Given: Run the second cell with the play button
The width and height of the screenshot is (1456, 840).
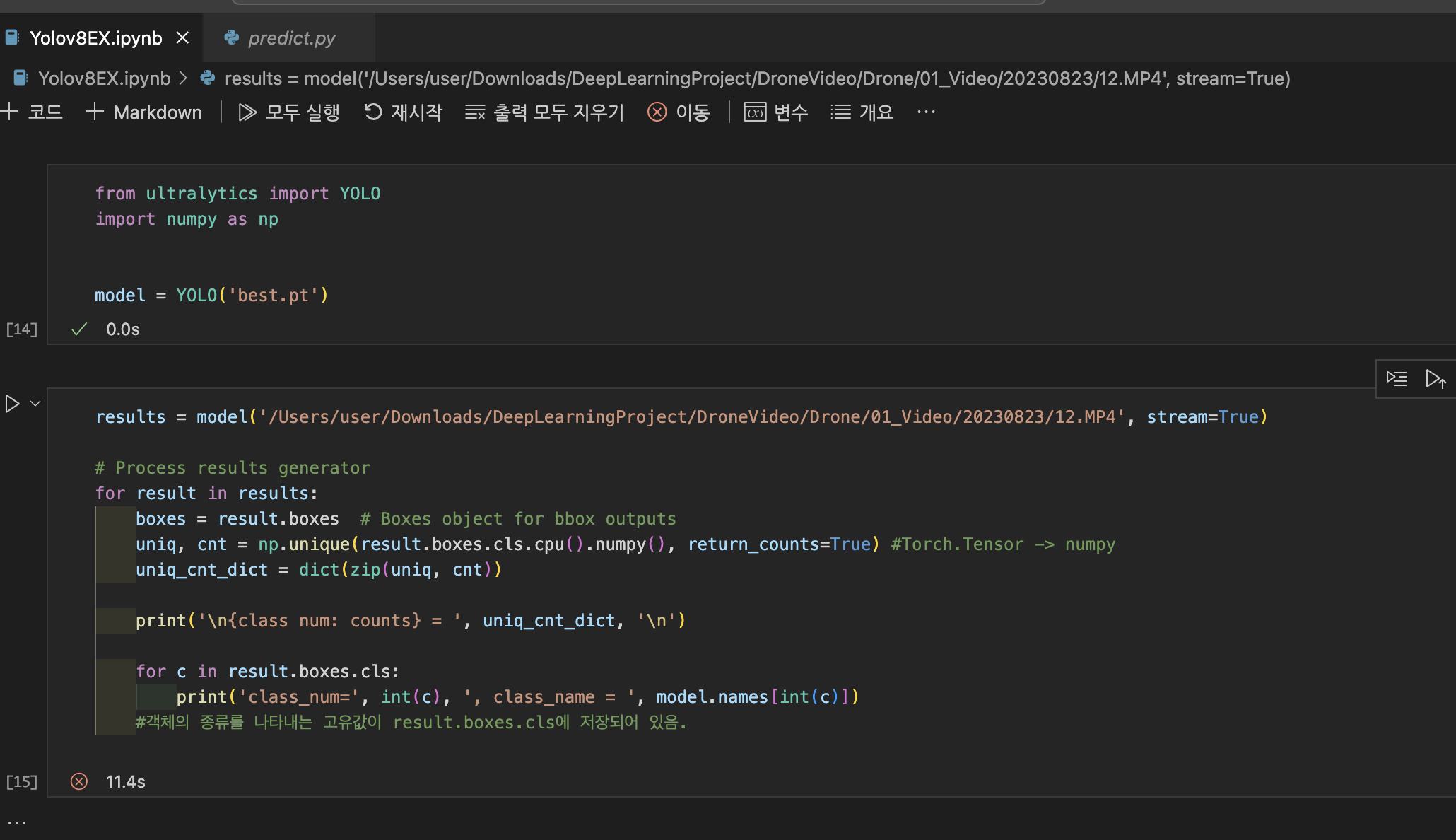Looking at the screenshot, I should (11, 403).
